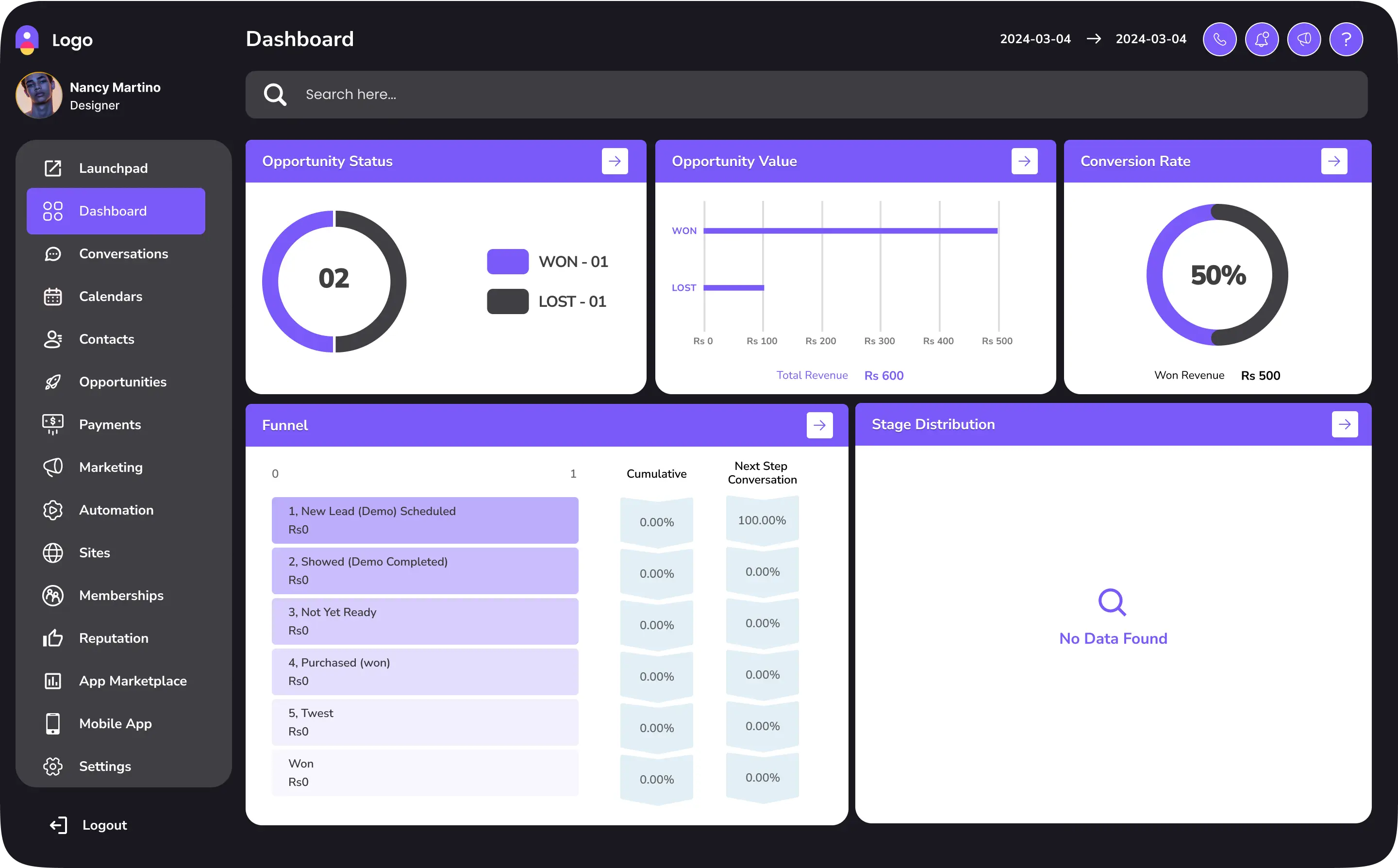Expand the Conversion Rate card arrow
Viewport: 1398px width, 868px height.
point(1334,161)
